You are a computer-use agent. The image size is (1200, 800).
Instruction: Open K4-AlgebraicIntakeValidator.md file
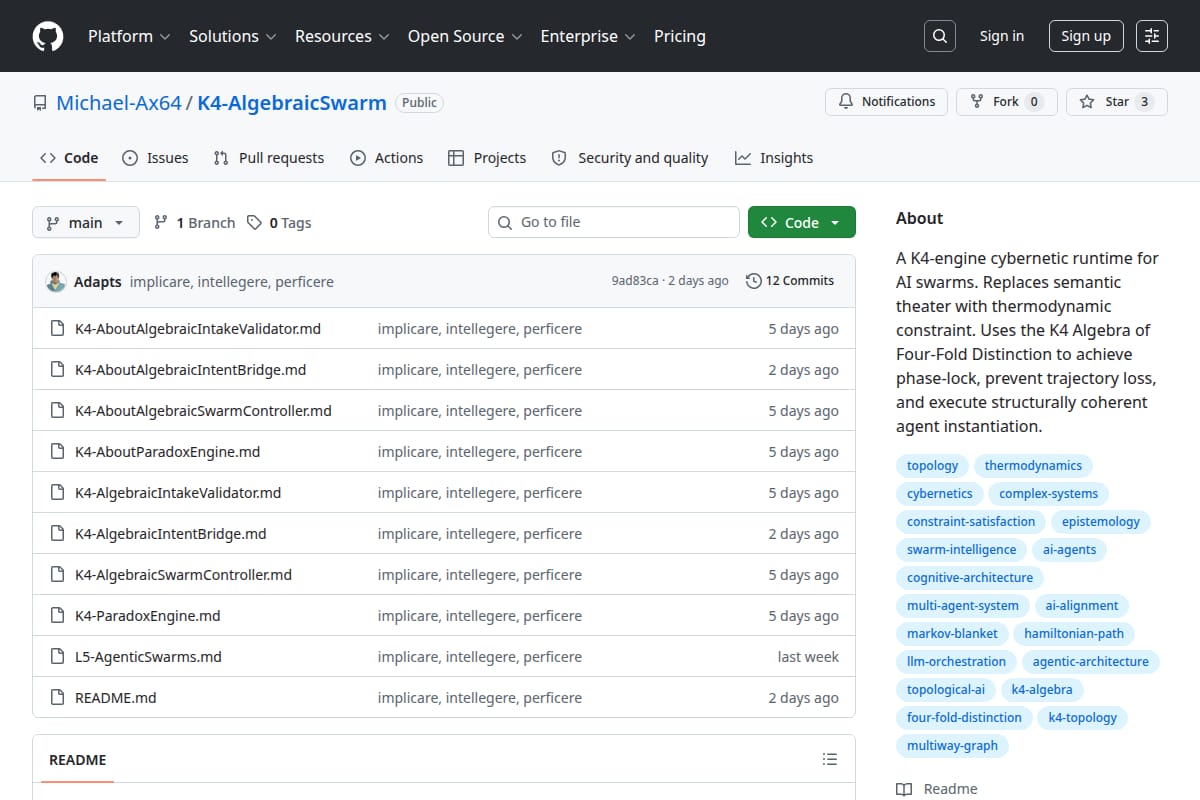[x=178, y=493]
